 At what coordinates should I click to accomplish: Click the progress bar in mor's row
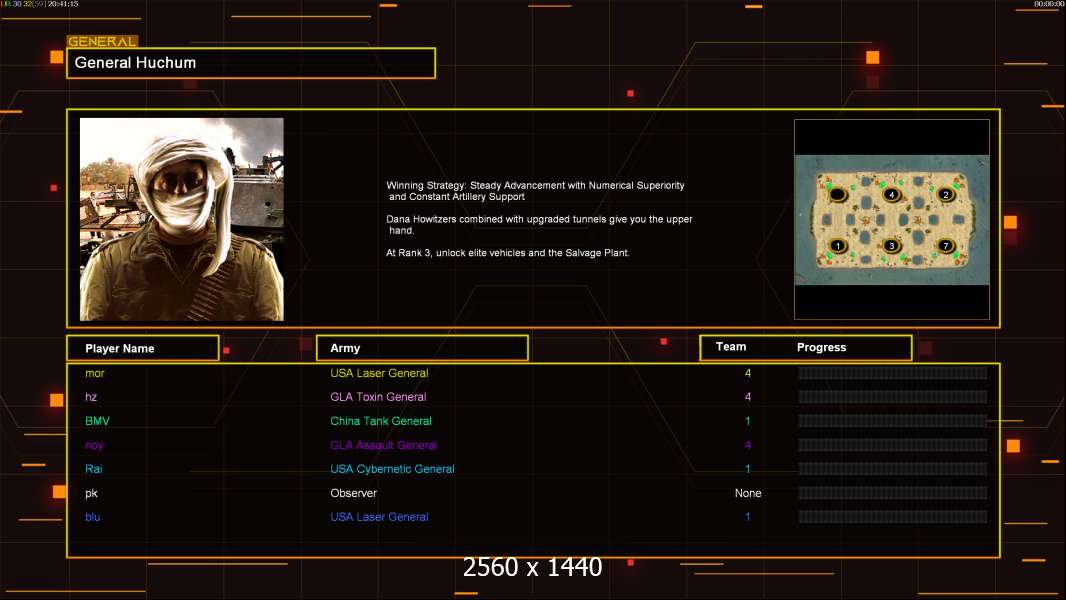coord(893,372)
